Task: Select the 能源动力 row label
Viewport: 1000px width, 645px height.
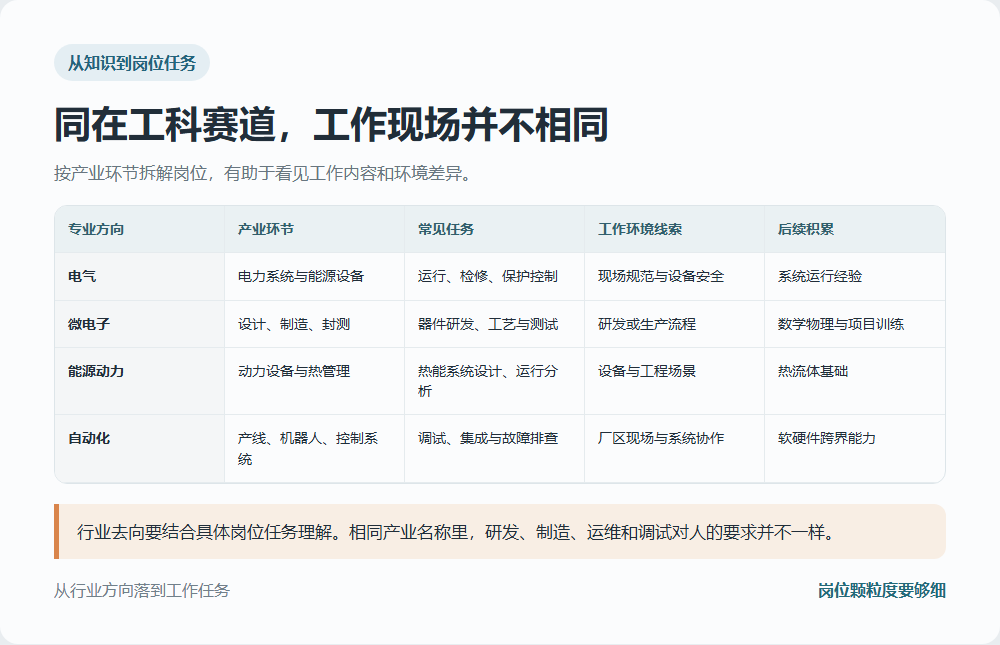Action: [x=140, y=381]
